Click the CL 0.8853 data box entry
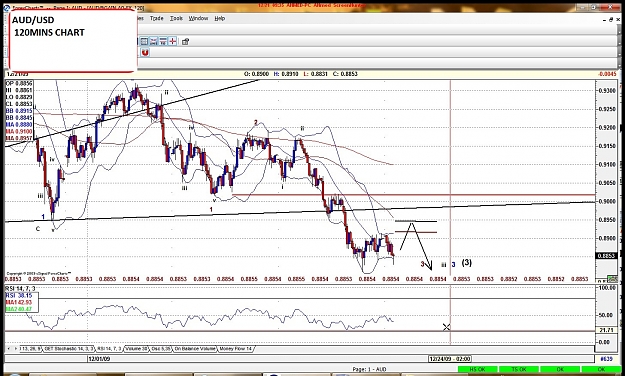The width and height of the screenshot is (625, 376). (x=19, y=104)
